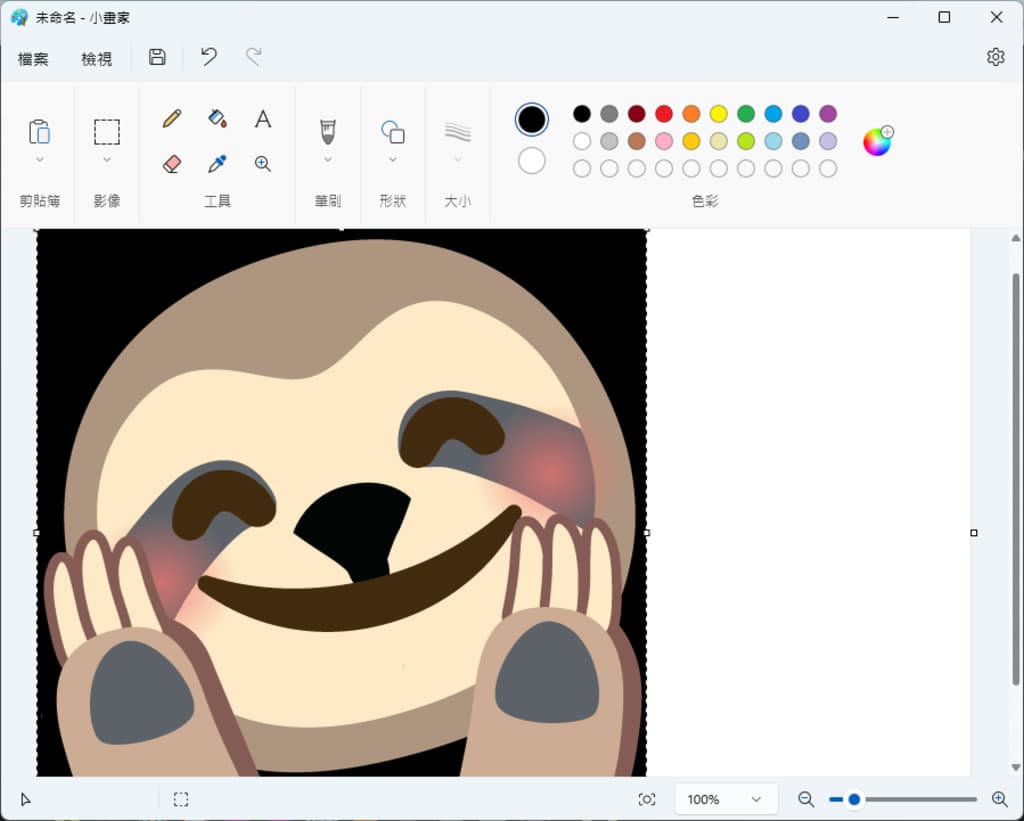Screen dimensions: 1024x821
Task: Pick the purple color swatch
Action: pos(828,114)
